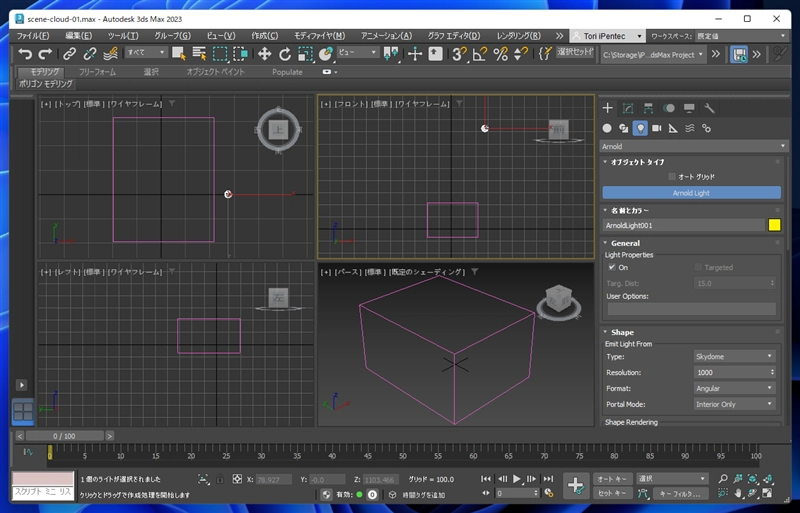This screenshot has width=800, height=513.
Task: Click the オート キー button
Action: (x=611, y=479)
